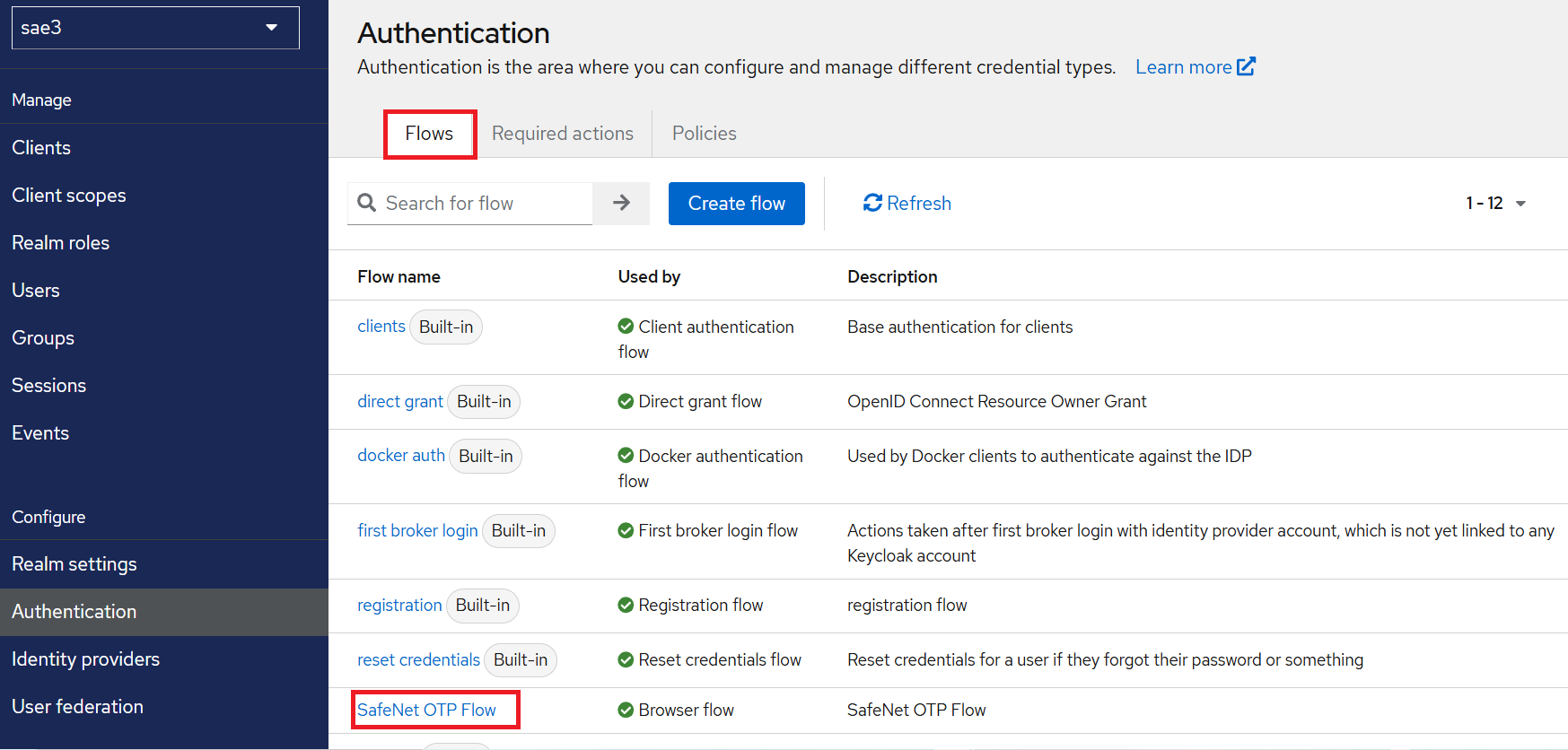This screenshot has width=1568, height=750.
Task: Go to Identity providers in sidebar
Action: [x=85, y=659]
